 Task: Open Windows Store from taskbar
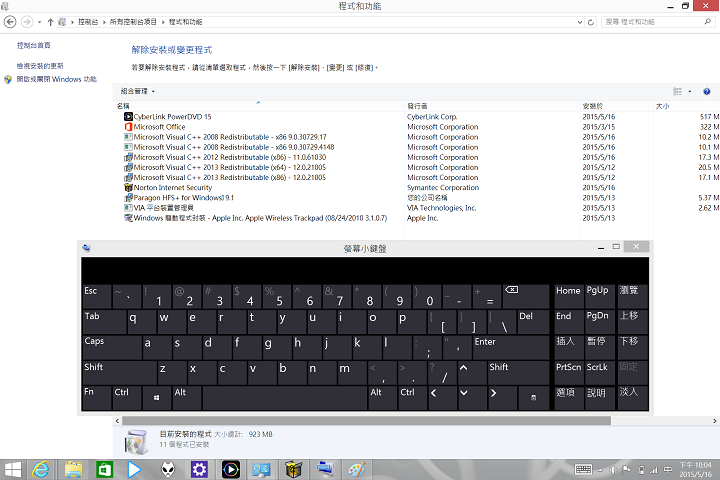pyautogui.click(x=104, y=469)
